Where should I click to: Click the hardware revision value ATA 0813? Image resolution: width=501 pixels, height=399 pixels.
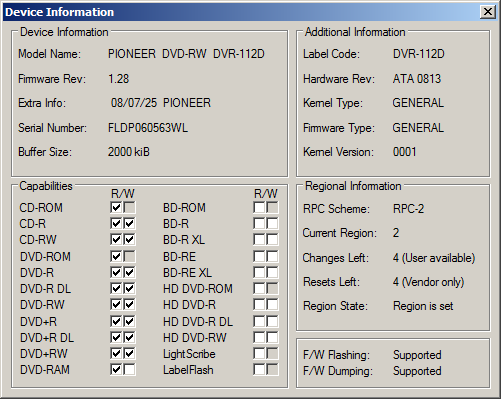click(x=417, y=79)
